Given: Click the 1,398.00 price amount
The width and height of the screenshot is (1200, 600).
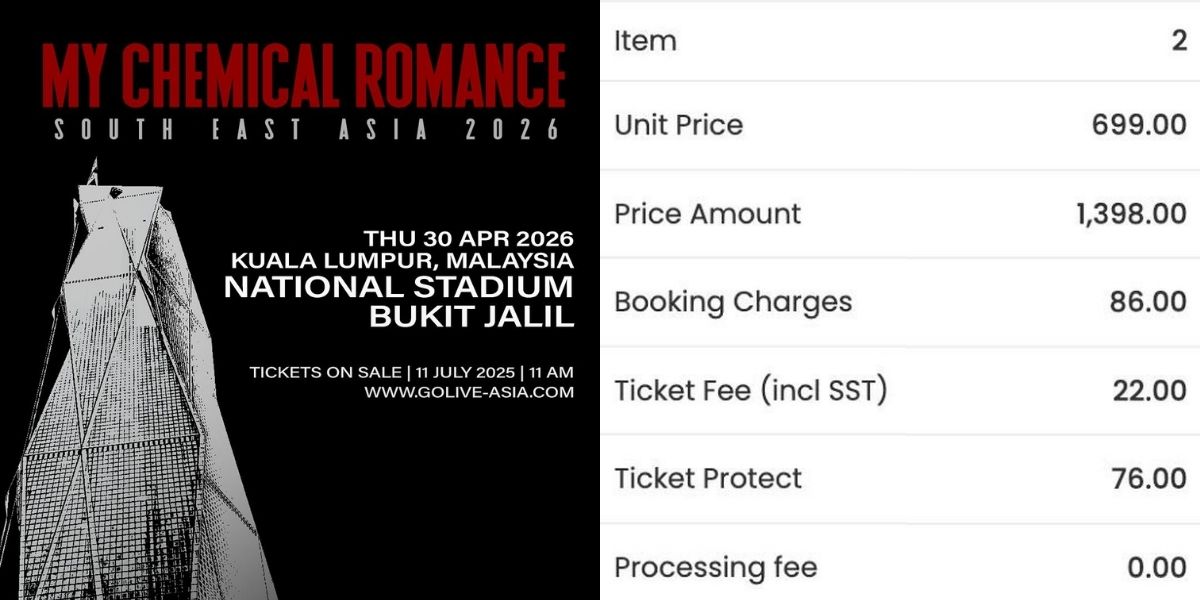Looking at the screenshot, I should [x=1132, y=214].
